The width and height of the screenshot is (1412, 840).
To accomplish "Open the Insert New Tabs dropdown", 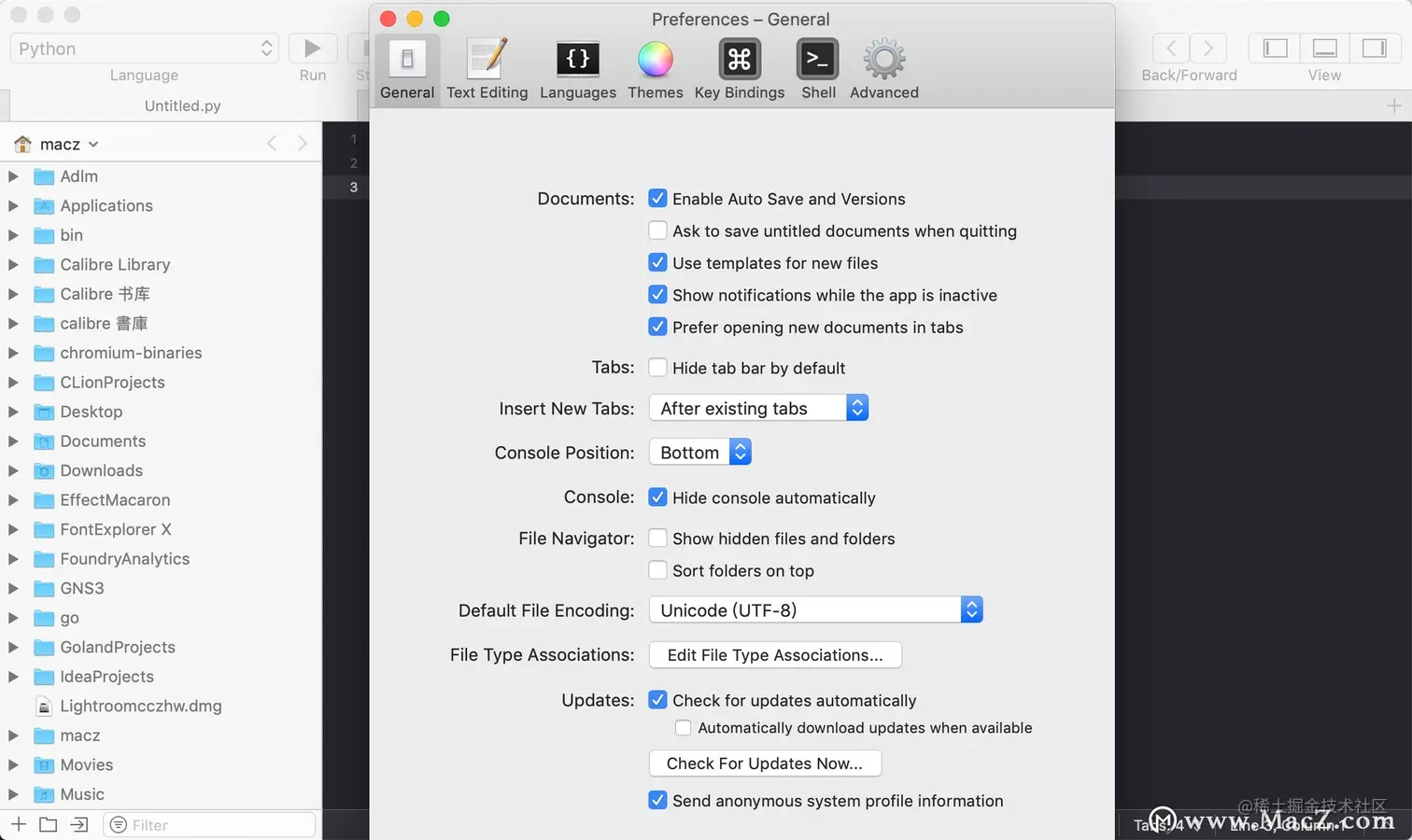I will point(758,408).
